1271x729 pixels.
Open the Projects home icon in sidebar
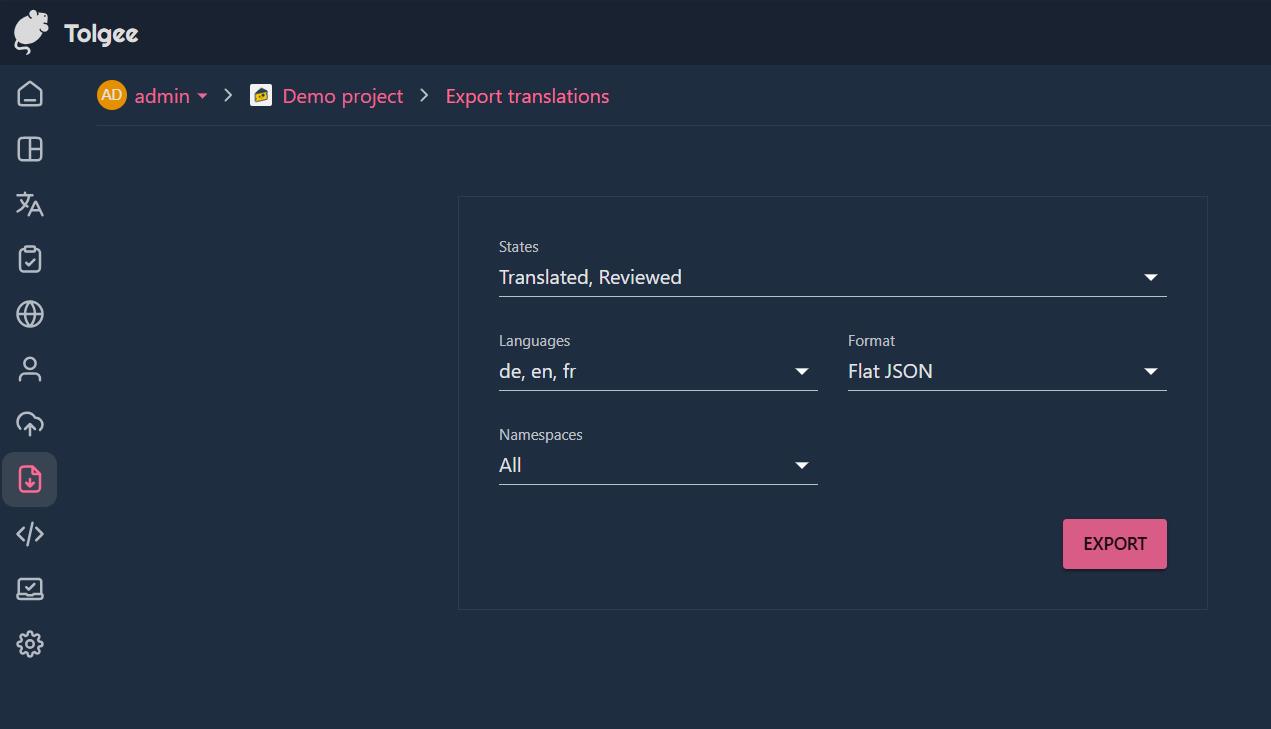pyautogui.click(x=30, y=94)
